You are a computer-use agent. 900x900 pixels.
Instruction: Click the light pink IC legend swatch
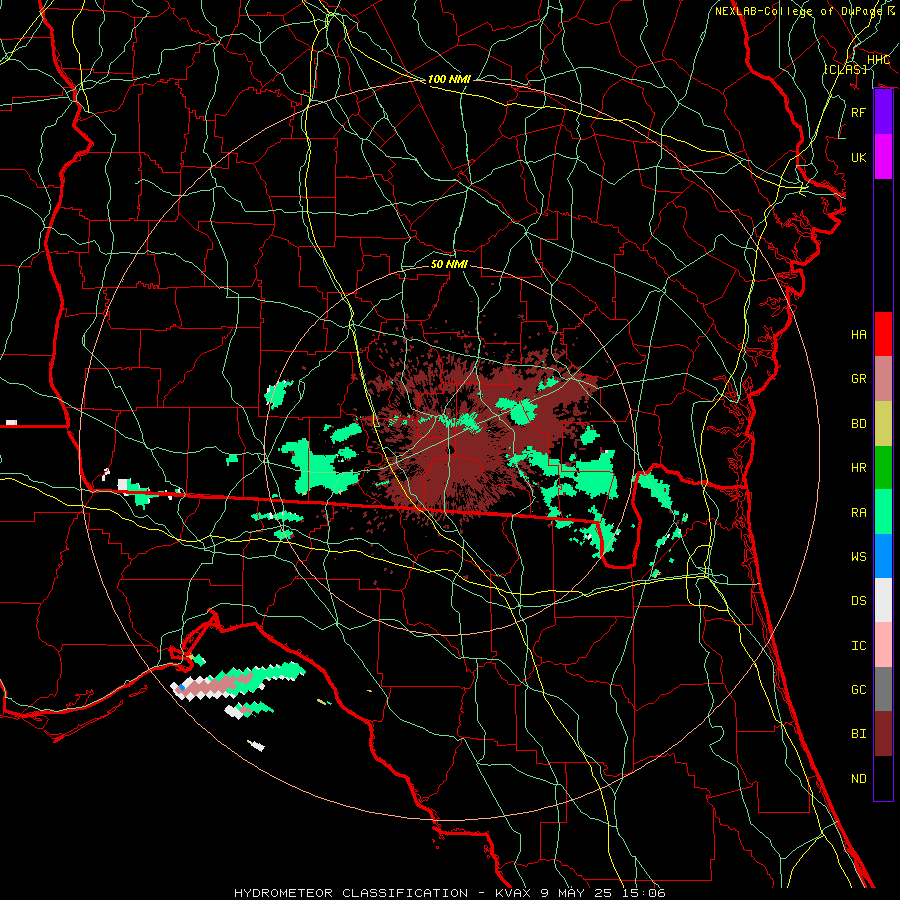pos(883,645)
